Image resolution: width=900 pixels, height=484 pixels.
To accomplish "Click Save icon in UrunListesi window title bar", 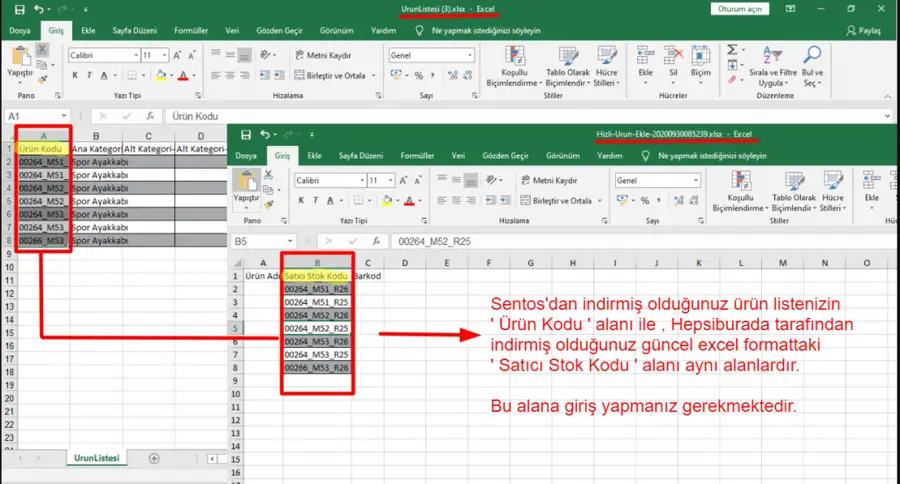I will point(20,9).
